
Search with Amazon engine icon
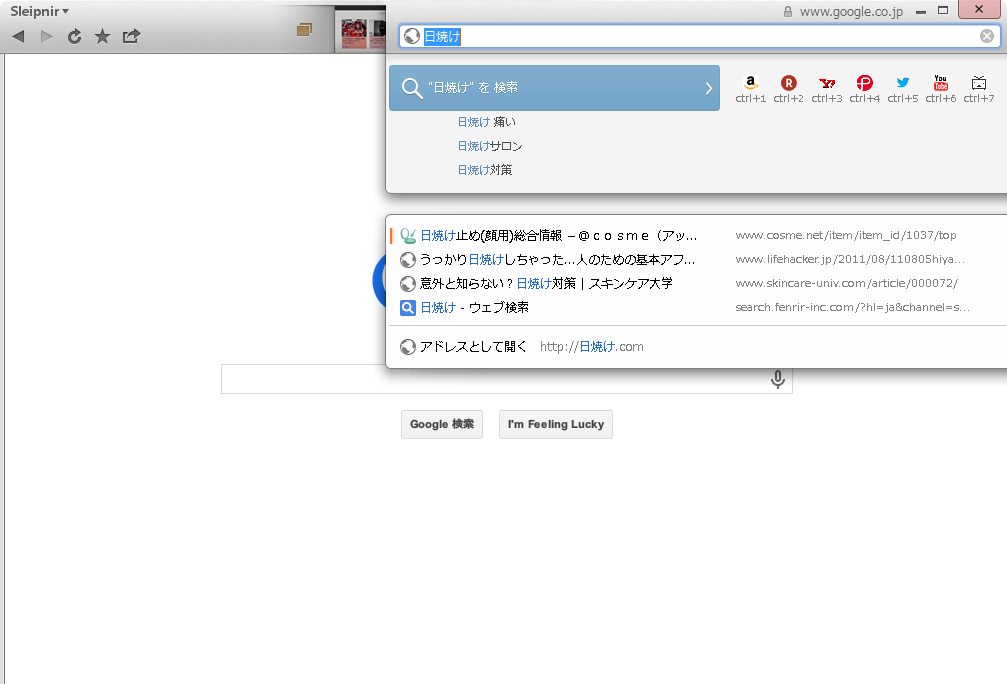tap(750, 83)
